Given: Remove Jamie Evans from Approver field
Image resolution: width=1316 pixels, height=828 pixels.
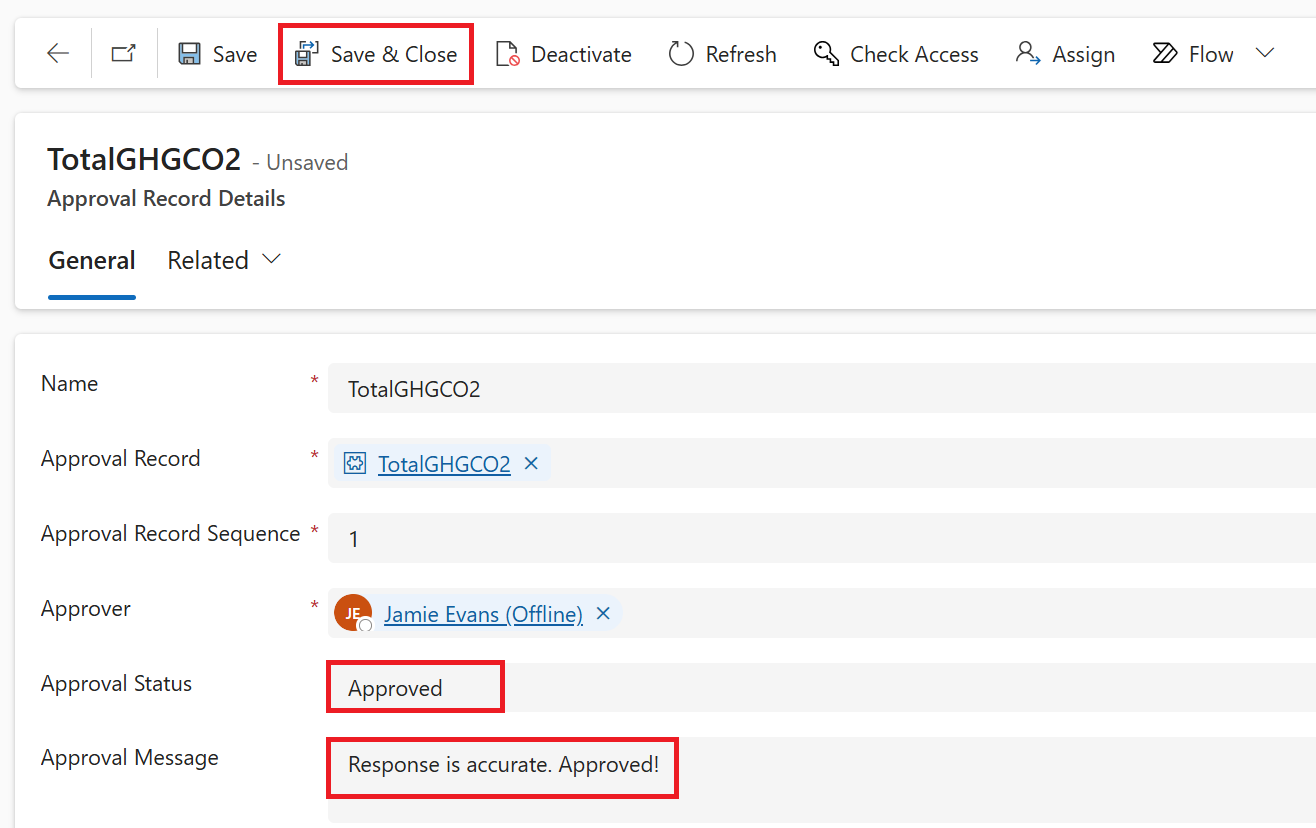Looking at the screenshot, I should (603, 614).
